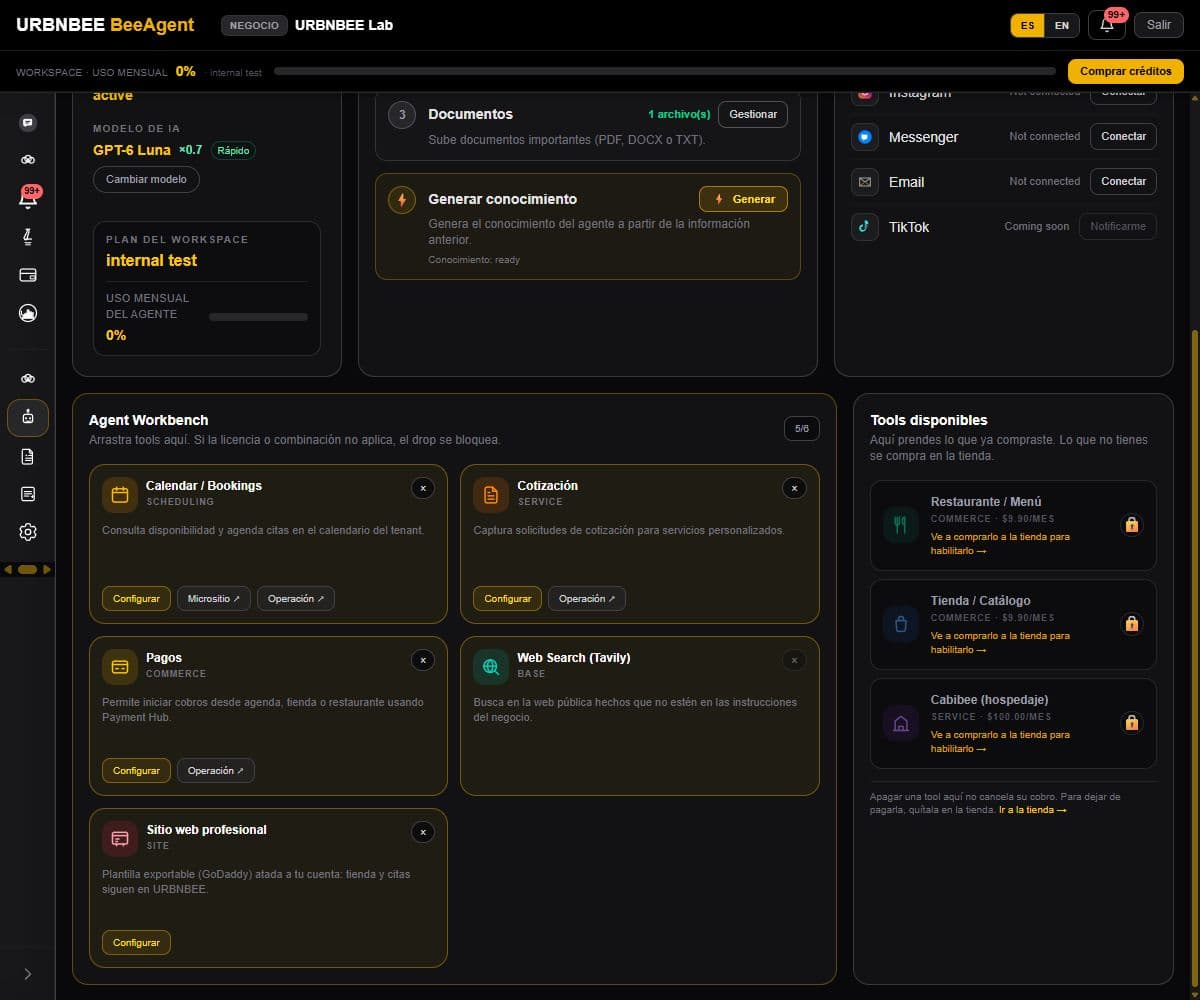Click the Cabibee hospedaje house icon
The height and width of the screenshot is (1000, 1200).
click(901, 723)
